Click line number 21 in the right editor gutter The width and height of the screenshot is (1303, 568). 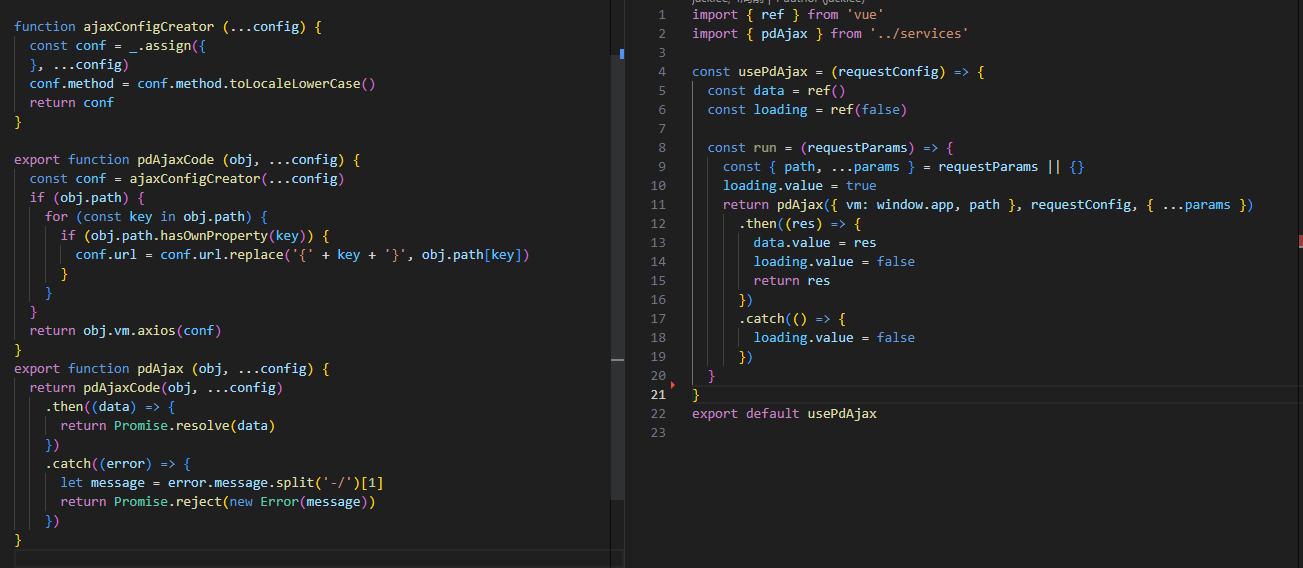point(658,395)
